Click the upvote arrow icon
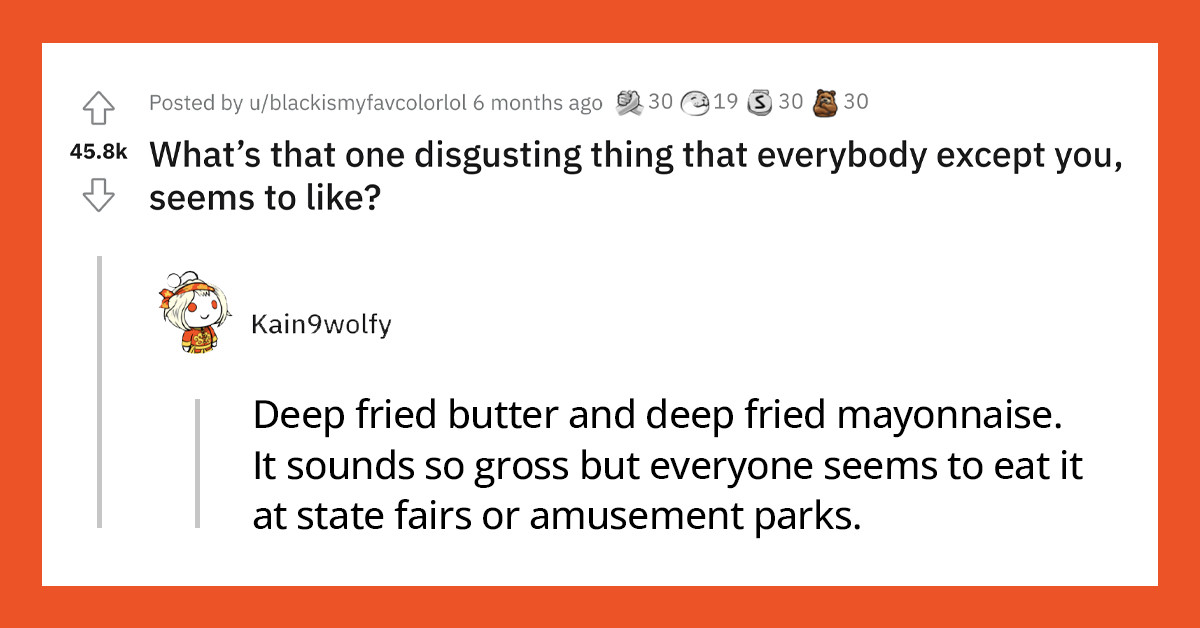This screenshot has height=628, width=1200. point(99,110)
